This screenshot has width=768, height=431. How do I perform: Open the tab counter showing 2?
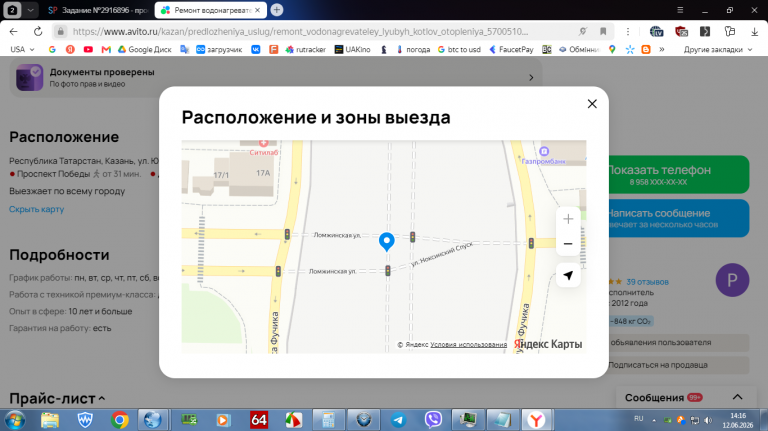(12, 10)
